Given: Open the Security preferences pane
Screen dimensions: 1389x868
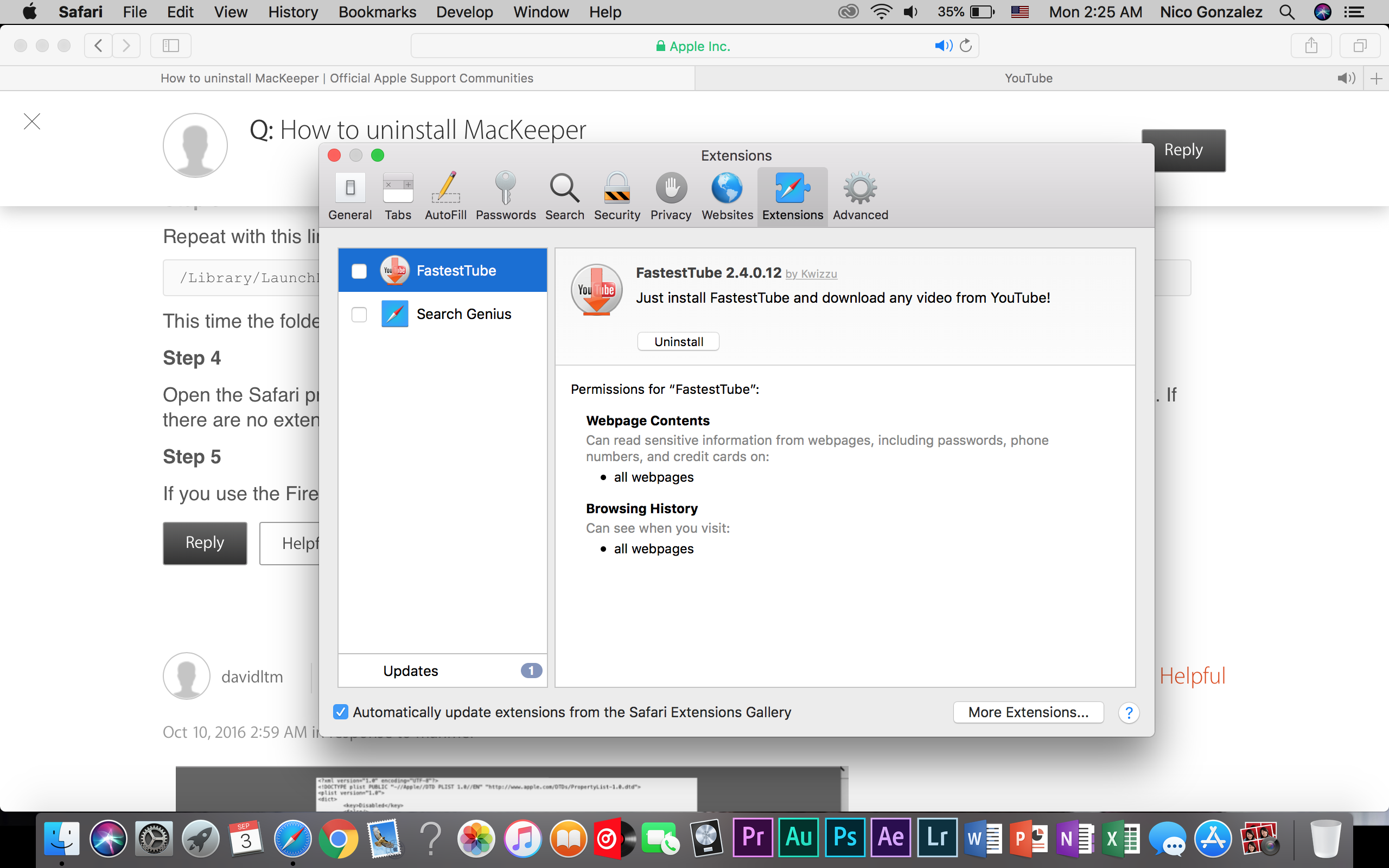Looking at the screenshot, I should click(616, 196).
